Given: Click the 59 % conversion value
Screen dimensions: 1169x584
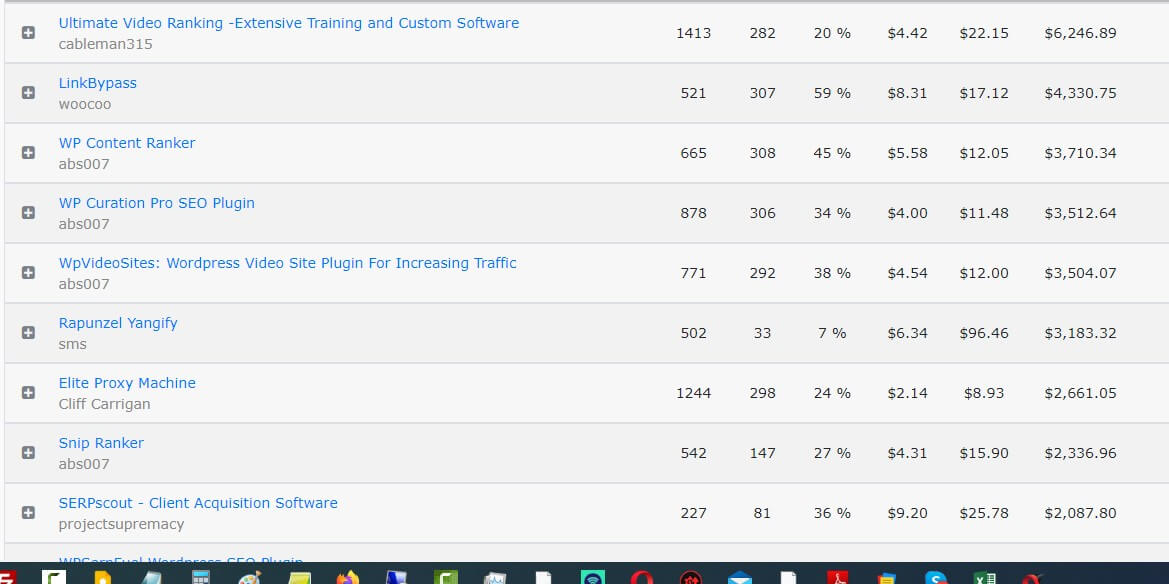Looking at the screenshot, I should 832,93.
